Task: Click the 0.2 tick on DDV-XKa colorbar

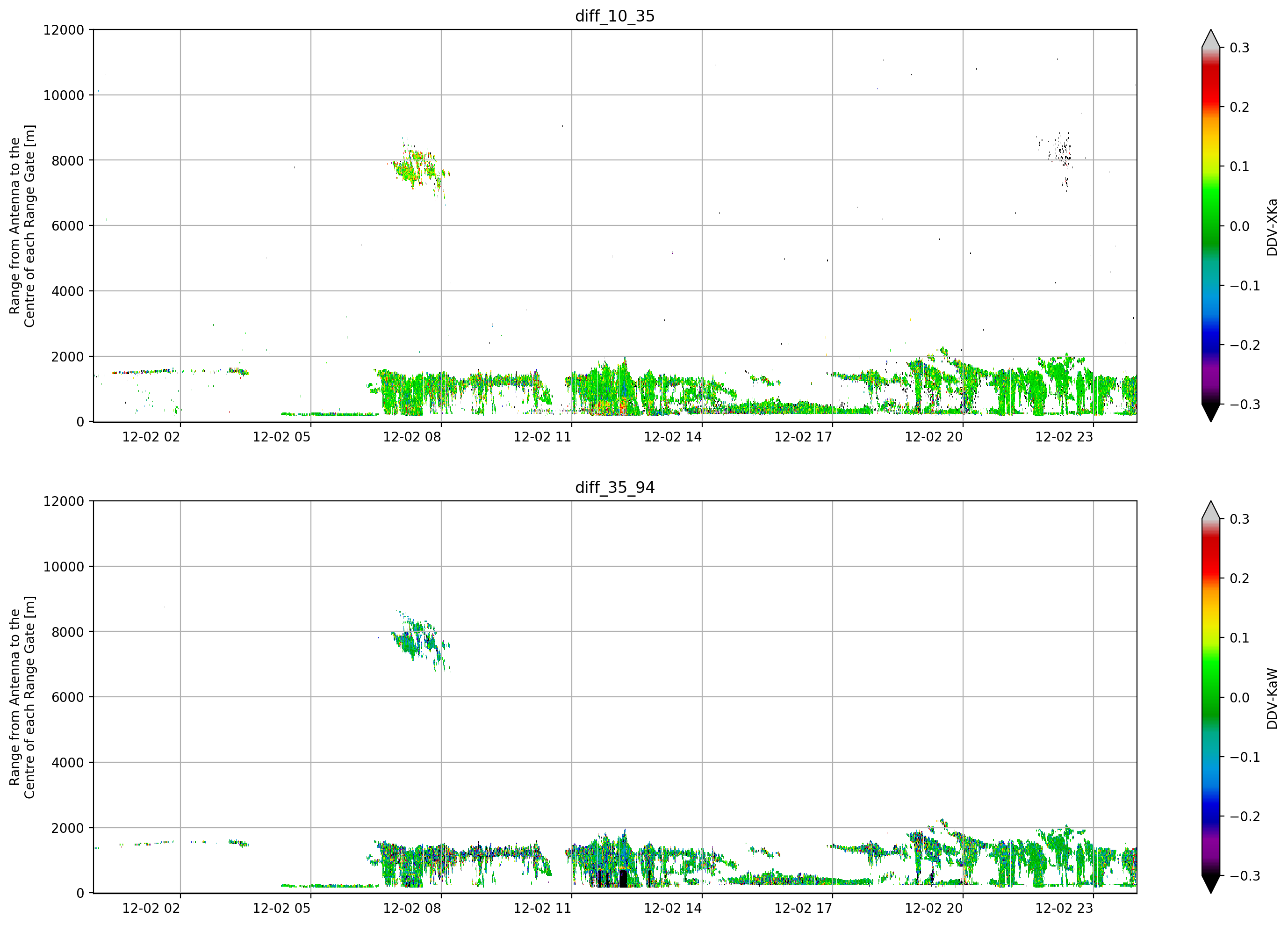Action: (1239, 108)
